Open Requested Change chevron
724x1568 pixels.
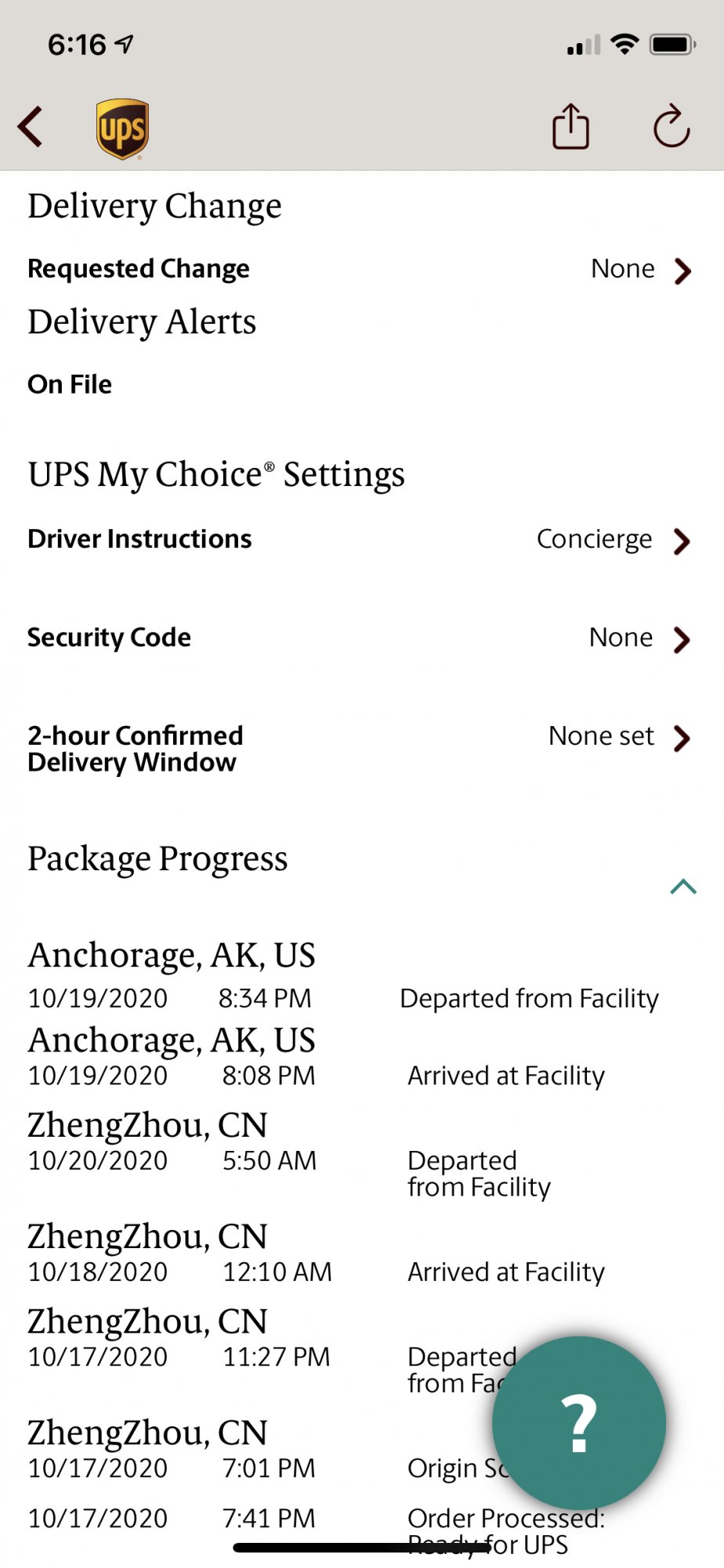tap(682, 270)
